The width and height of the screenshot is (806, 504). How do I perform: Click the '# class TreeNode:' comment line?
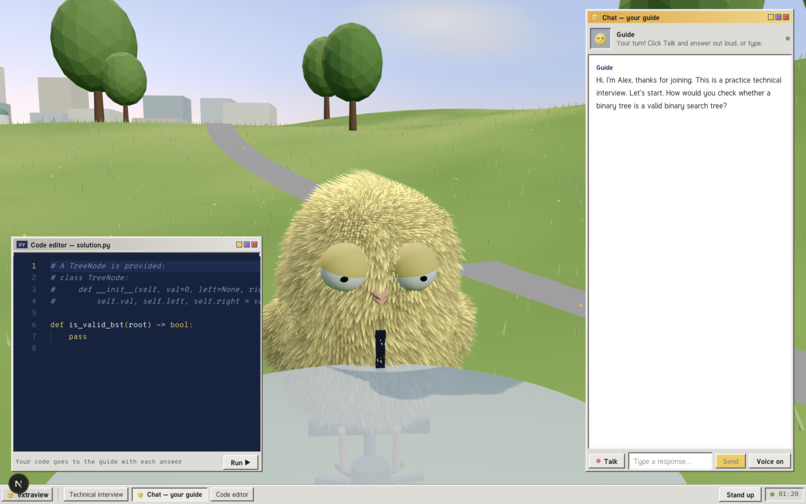click(x=89, y=278)
